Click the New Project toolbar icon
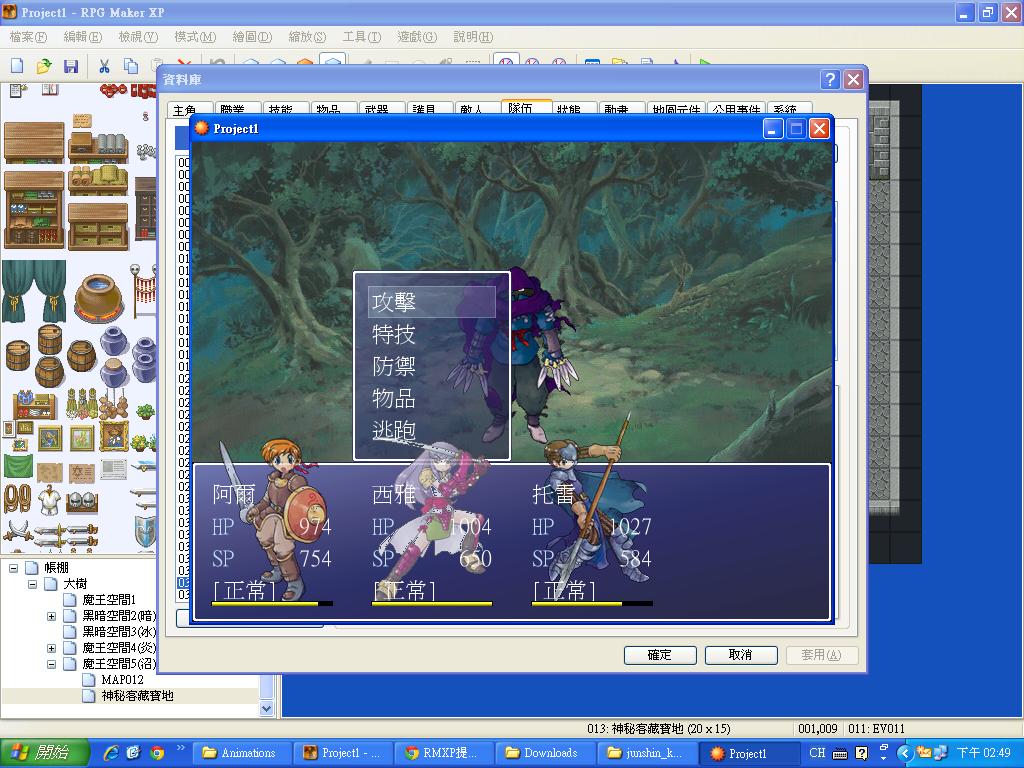This screenshot has height=768, width=1024. coord(17,65)
